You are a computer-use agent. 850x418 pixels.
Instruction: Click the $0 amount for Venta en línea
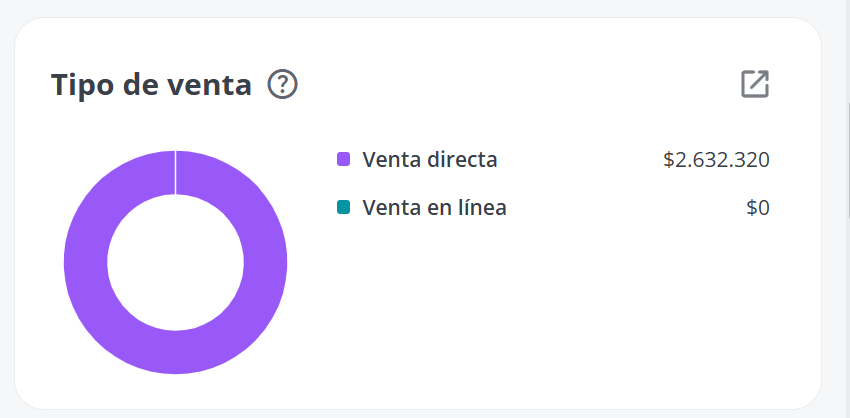click(x=758, y=208)
